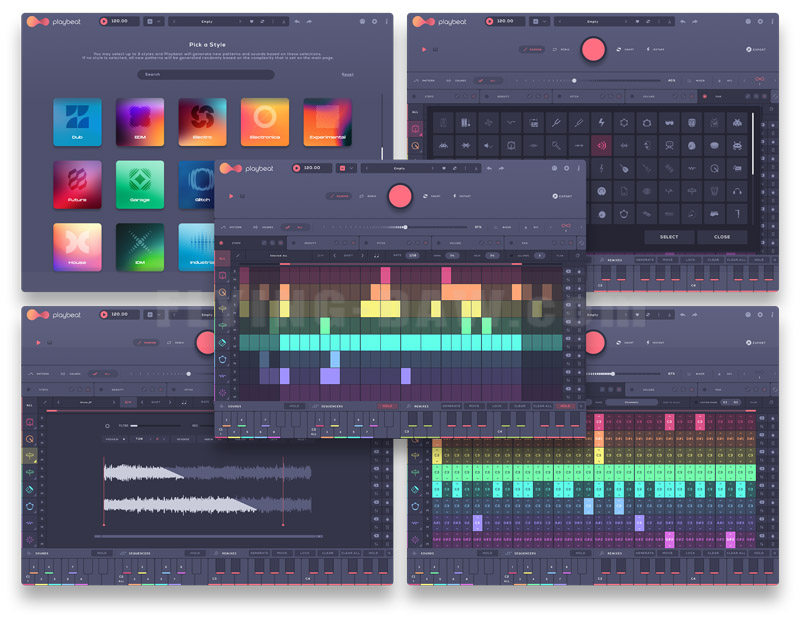The height and width of the screenshot is (618, 800).
Task: Select the orange track icon in center window
Action: click(222, 292)
